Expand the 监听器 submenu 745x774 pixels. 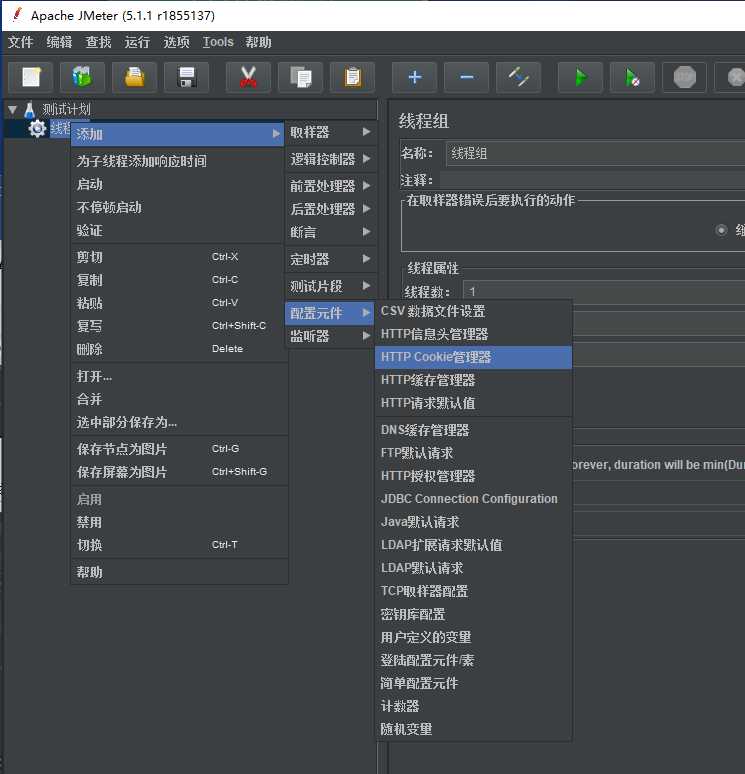coord(331,336)
